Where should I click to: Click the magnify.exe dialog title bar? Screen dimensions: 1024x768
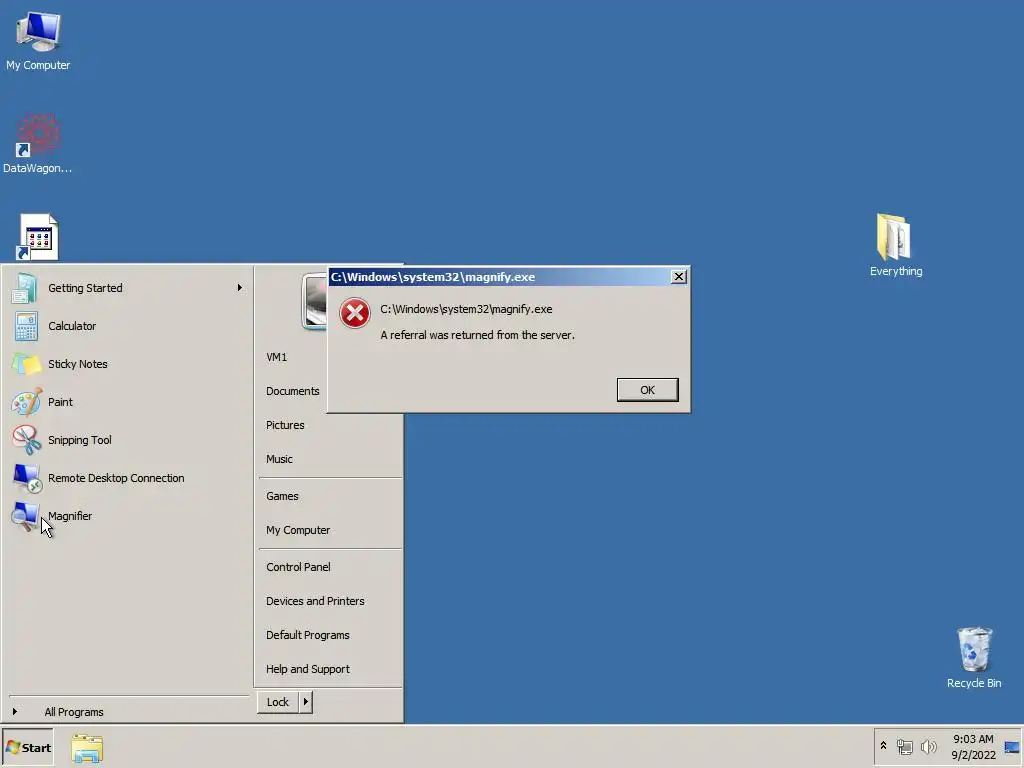tap(500, 277)
